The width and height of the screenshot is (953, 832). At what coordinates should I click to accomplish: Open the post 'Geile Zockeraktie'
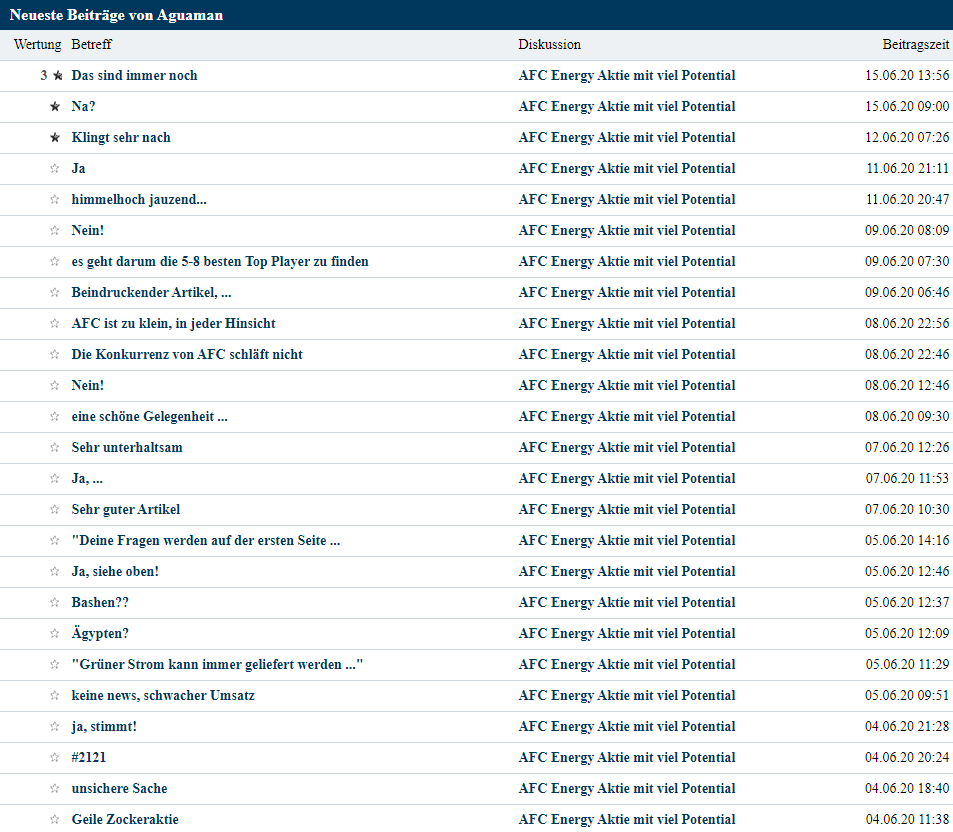coord(125,820)
